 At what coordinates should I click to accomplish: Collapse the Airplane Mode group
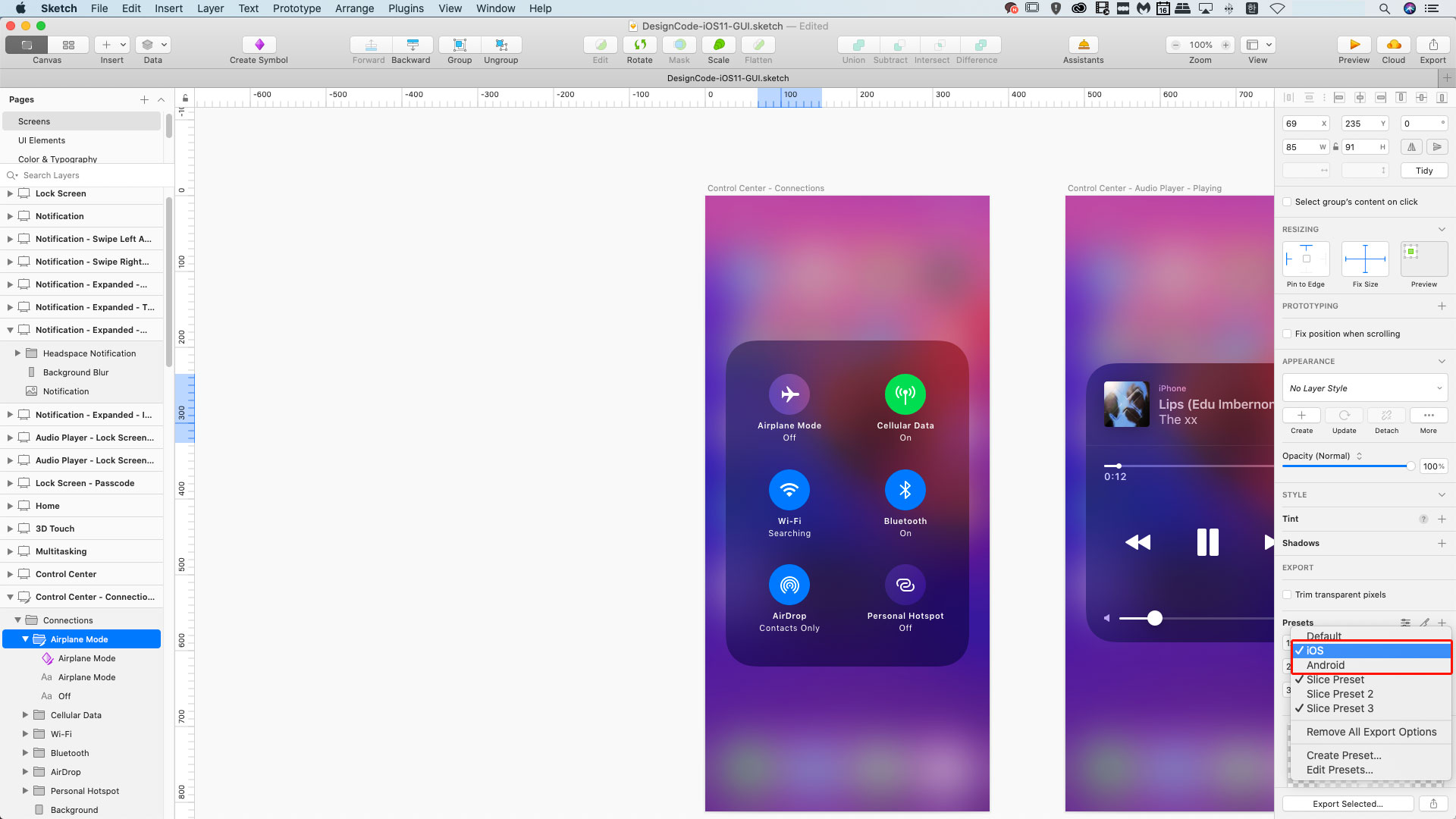pos(25,639)
